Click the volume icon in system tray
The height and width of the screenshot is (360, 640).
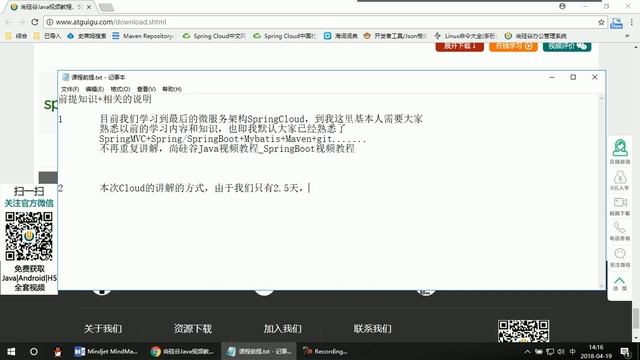(561, 351)
